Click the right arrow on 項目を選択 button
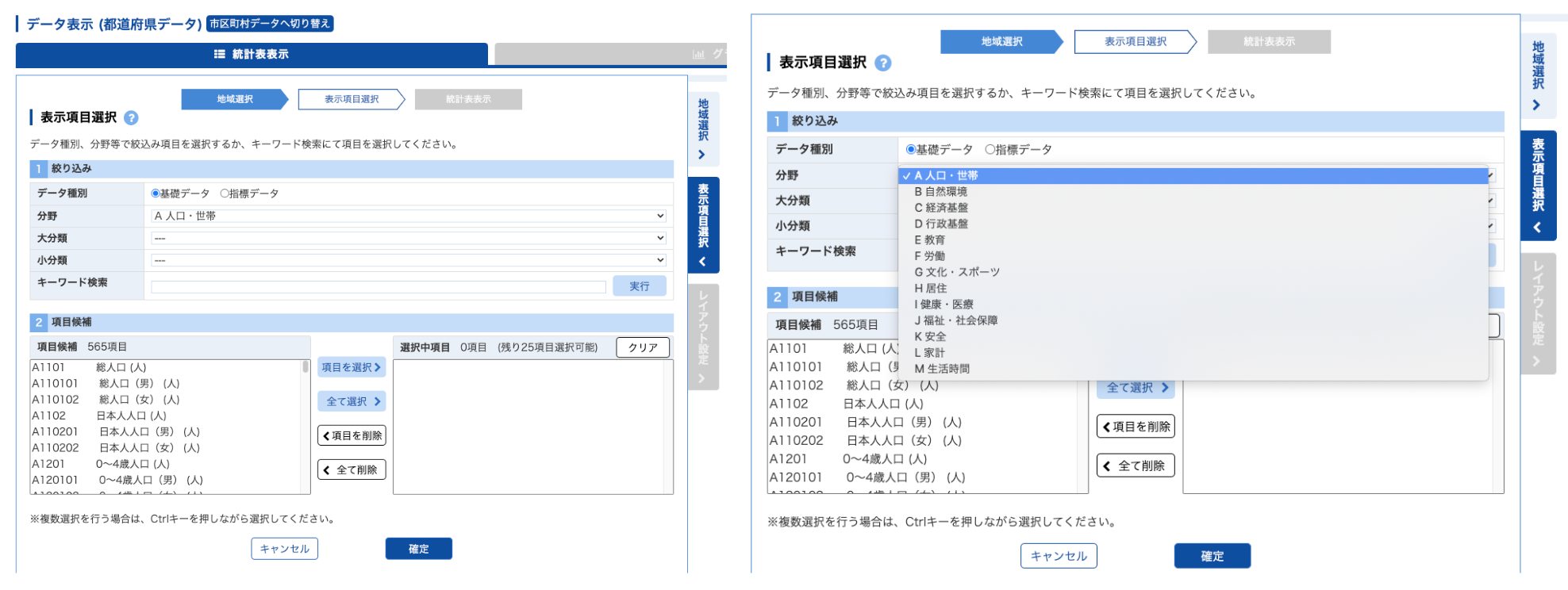Screen dimensions: 1568x590 coord(377,367)
